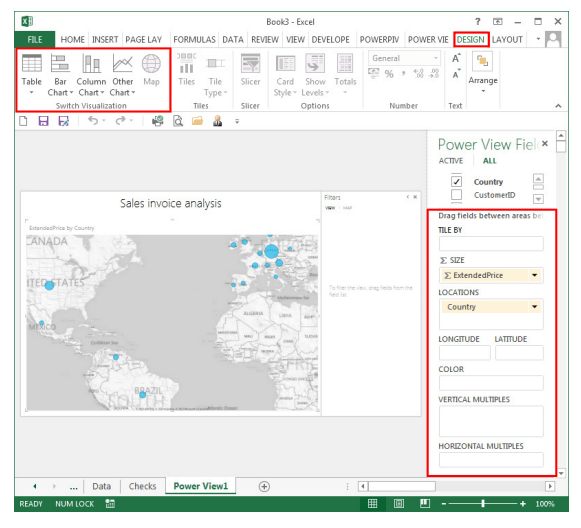Close the Filters pane
Screen dimensions: 581x528
click(x=415, y=197)
